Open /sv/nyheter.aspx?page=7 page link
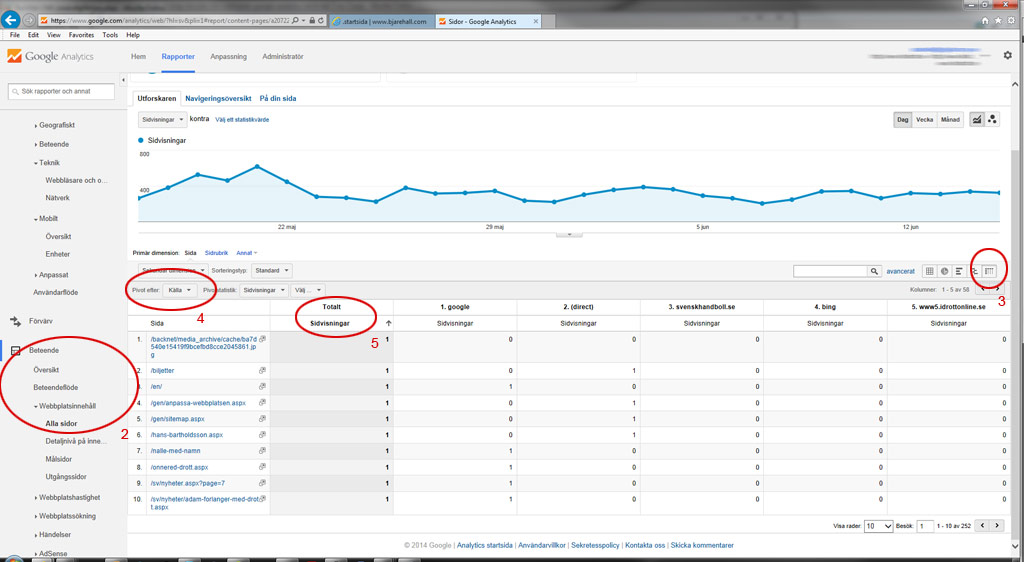Viewport: 1024px width, 562px height. pos(187,483)
